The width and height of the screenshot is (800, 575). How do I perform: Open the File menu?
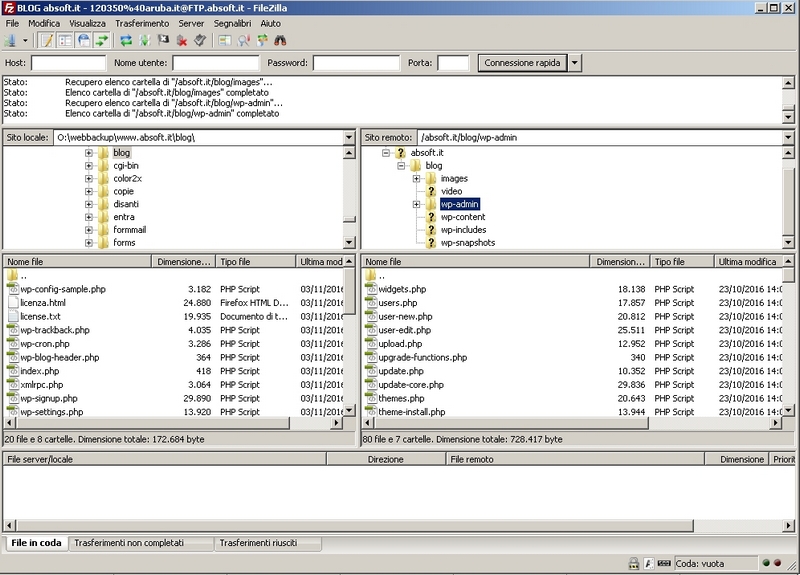coord(12,23)
